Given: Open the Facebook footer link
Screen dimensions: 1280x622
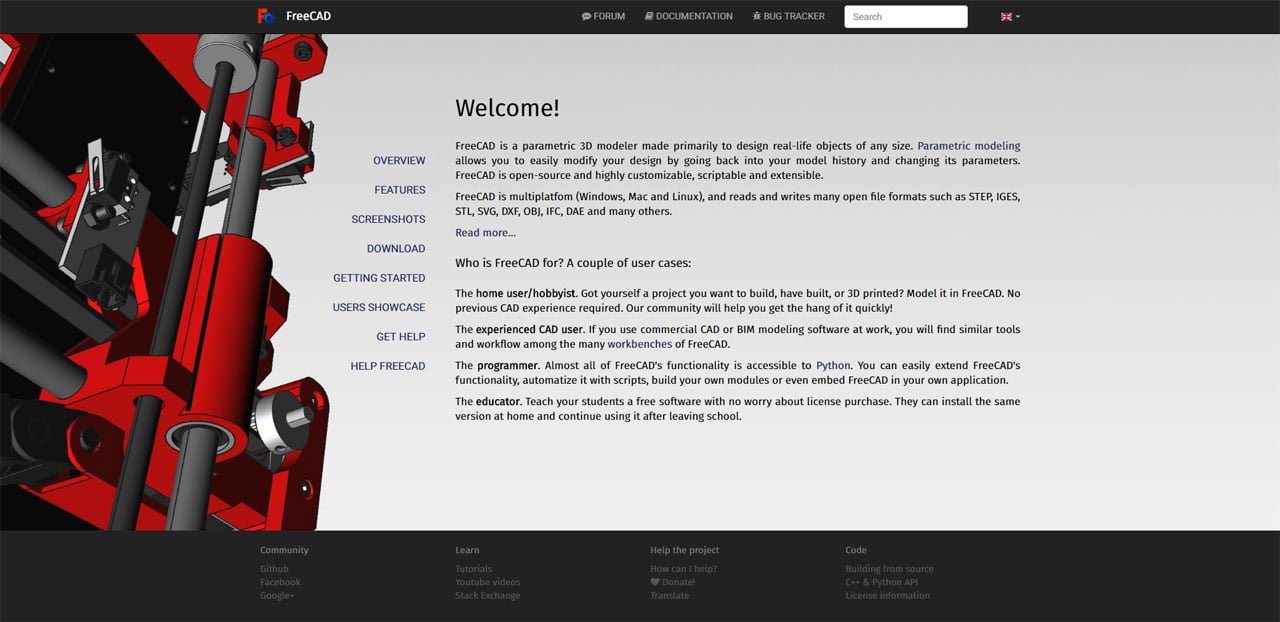Looking at the screenshot, I should (x=280, y=582).
